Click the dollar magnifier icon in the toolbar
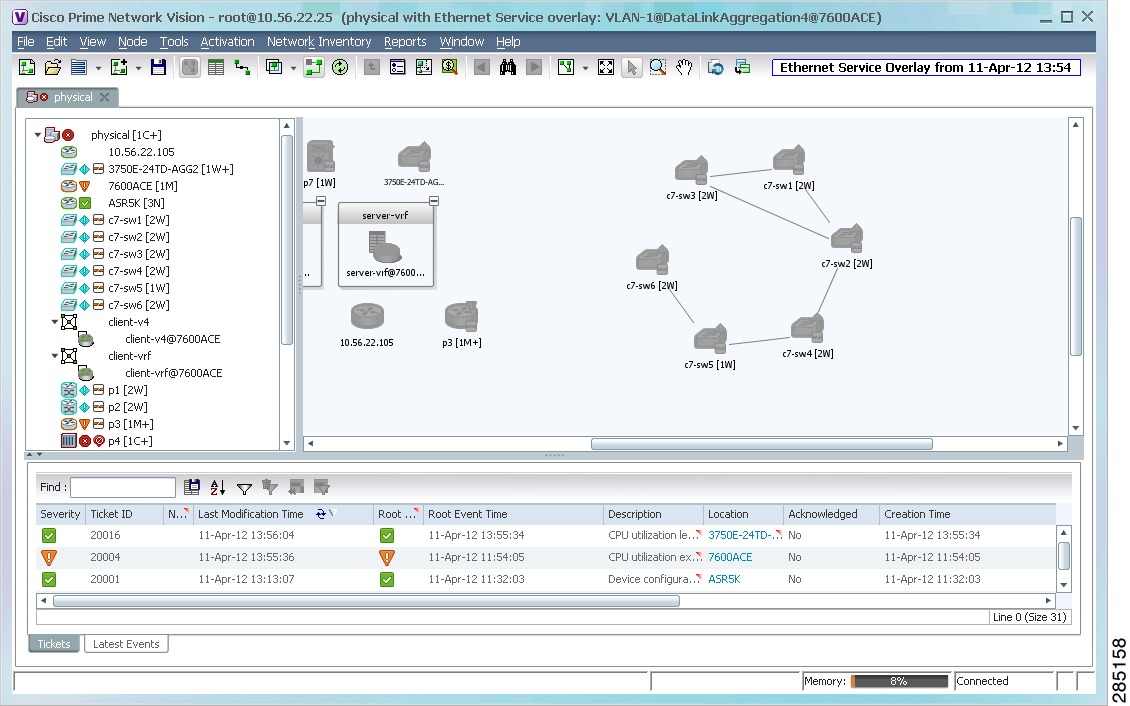1130x706 pixels. pos(450,68)
